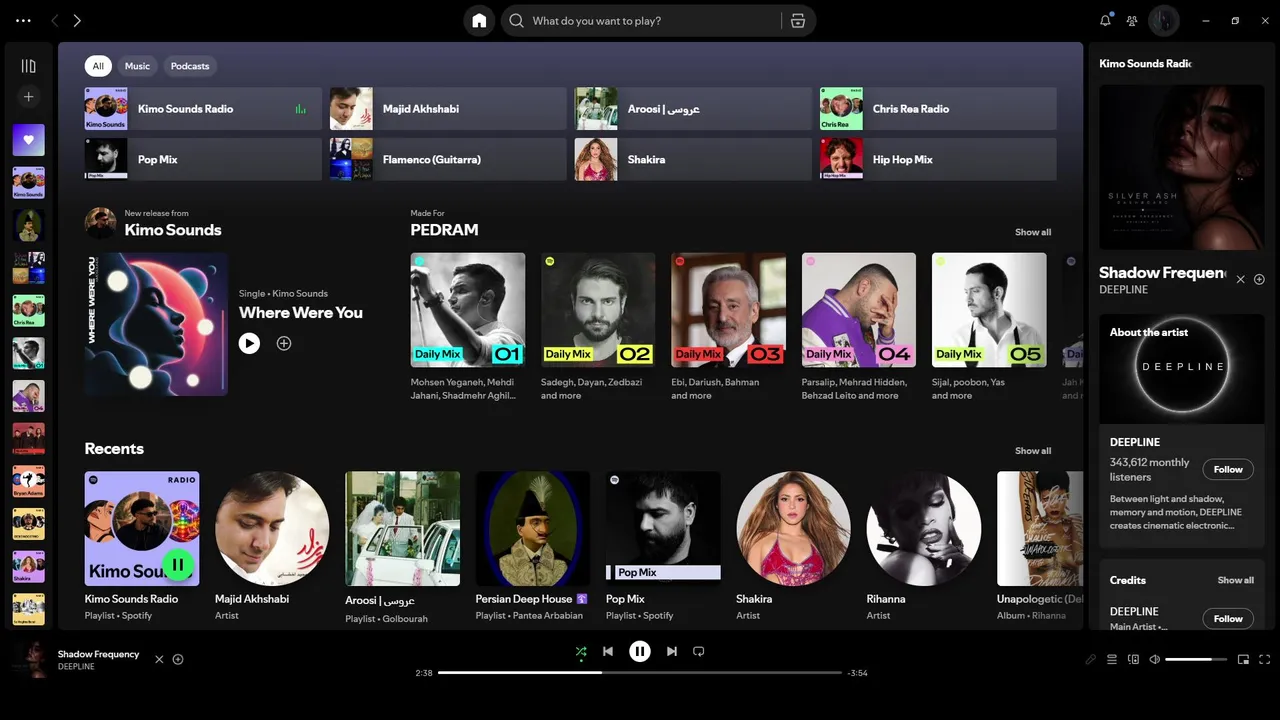Show all Made For PEDRAM mixes

tap(1033, 232)
